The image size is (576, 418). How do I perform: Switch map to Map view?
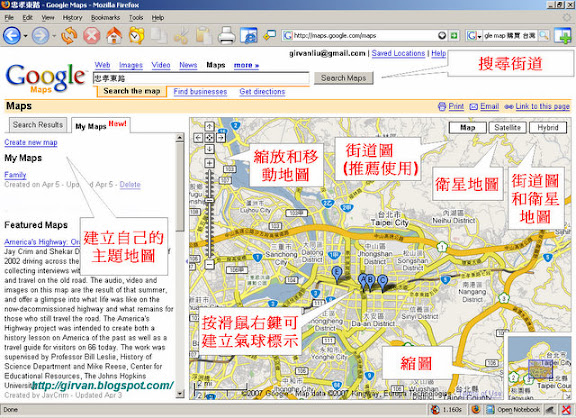468,127
